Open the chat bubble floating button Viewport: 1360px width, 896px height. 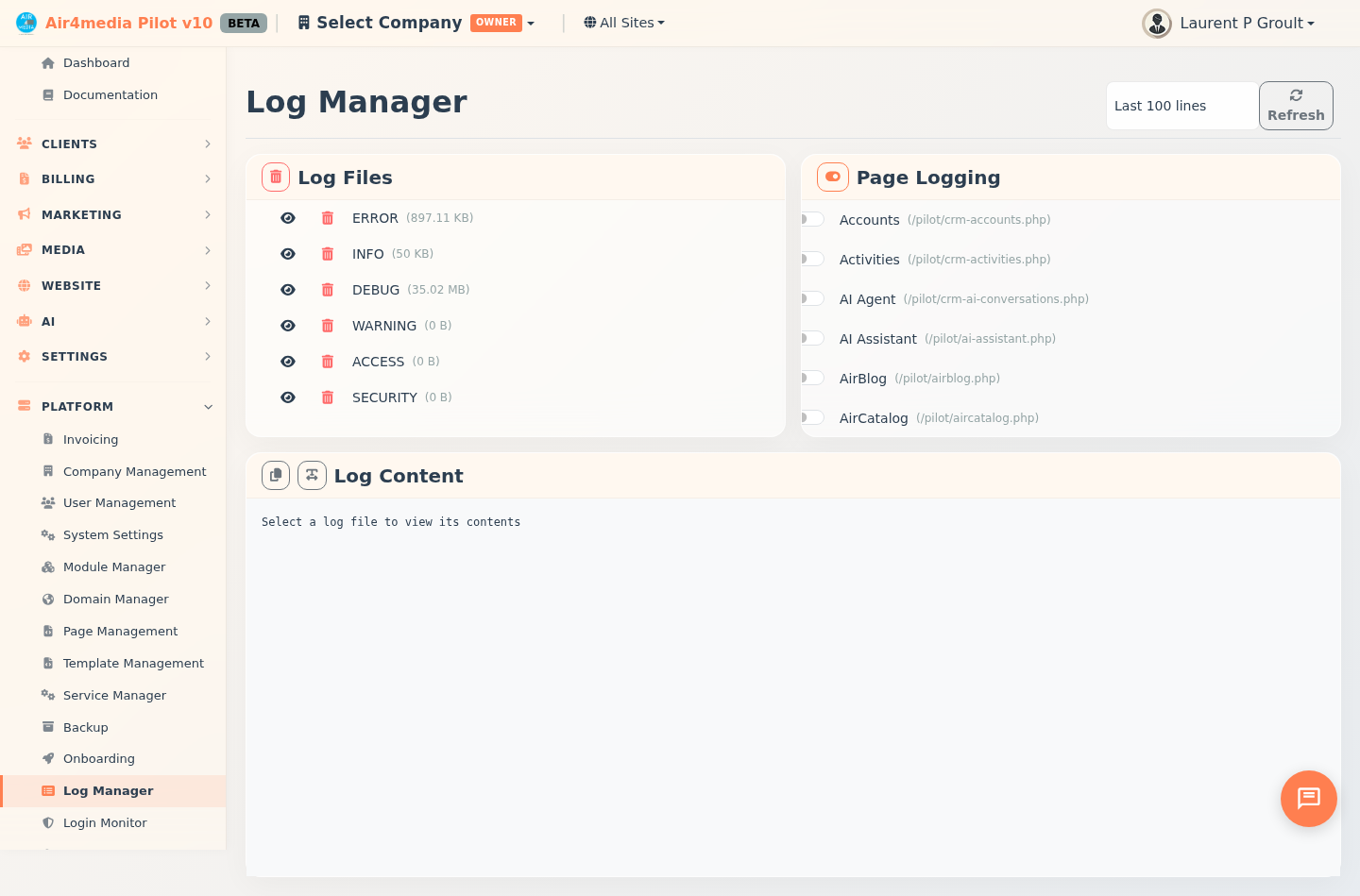[x=1308, y=799]
